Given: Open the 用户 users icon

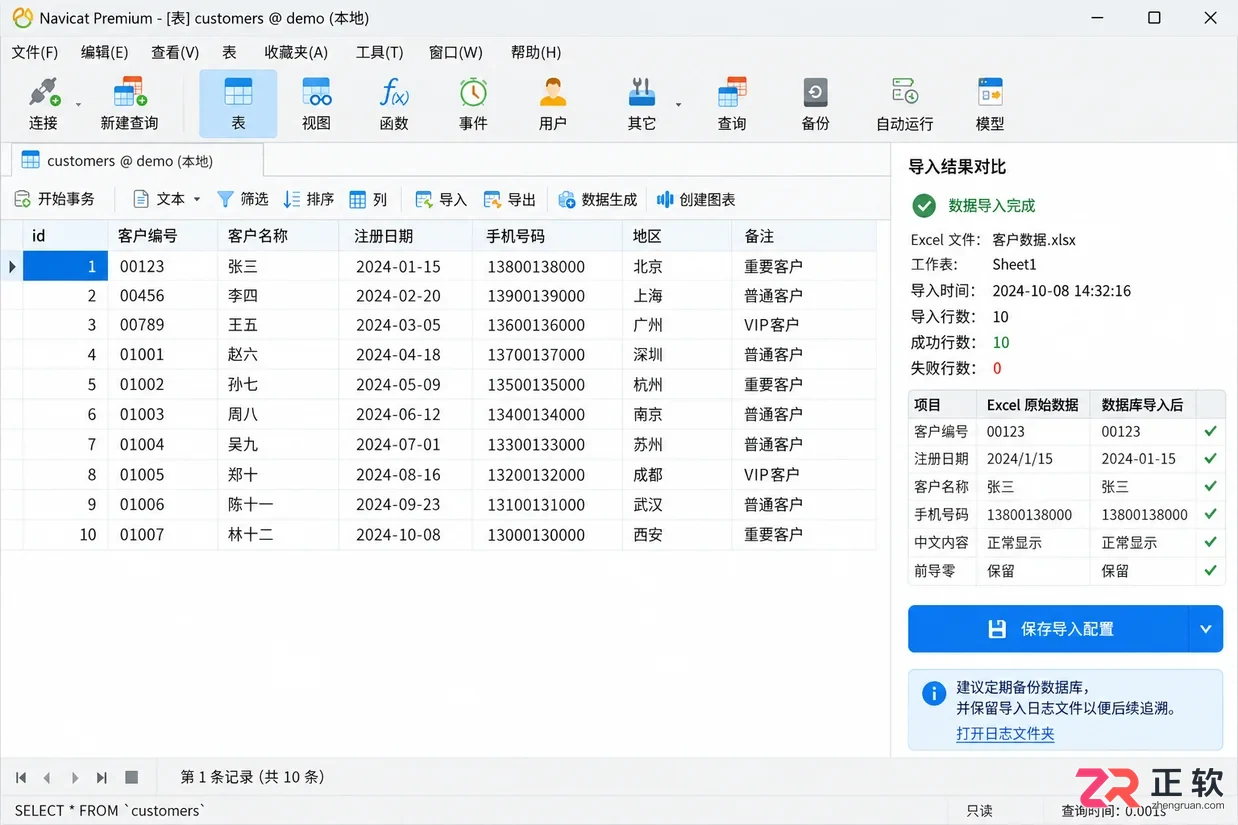Looking at the screenshot, I should [x=552, y=94].
